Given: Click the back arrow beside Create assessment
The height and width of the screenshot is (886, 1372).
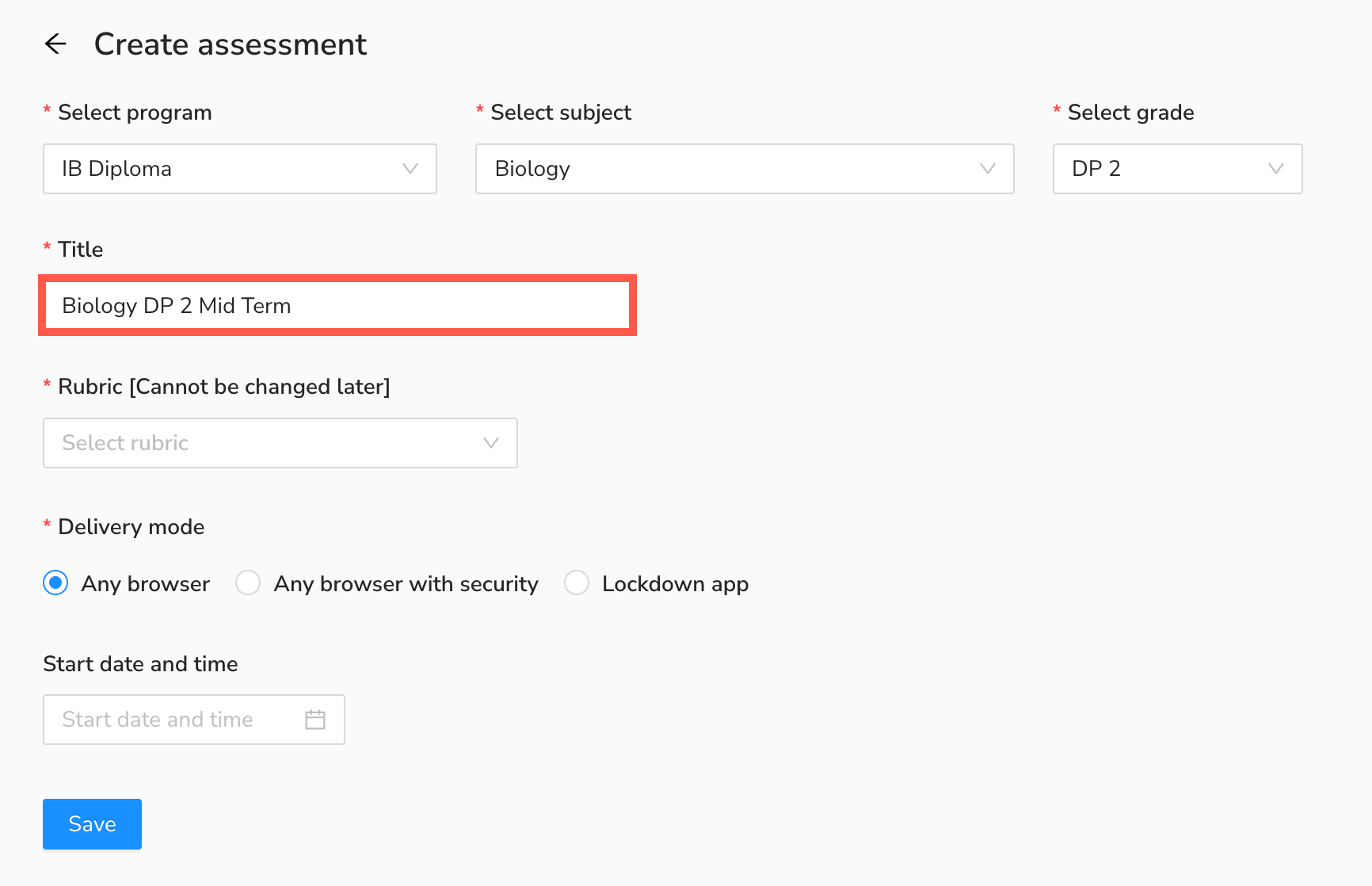Looking at the screenshot, I should pos(55,44).
